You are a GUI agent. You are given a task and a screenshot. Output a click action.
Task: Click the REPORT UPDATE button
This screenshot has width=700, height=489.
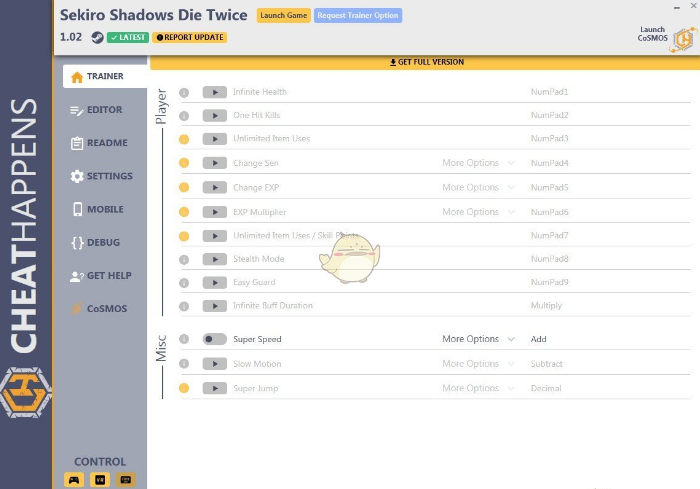[189, 38]
